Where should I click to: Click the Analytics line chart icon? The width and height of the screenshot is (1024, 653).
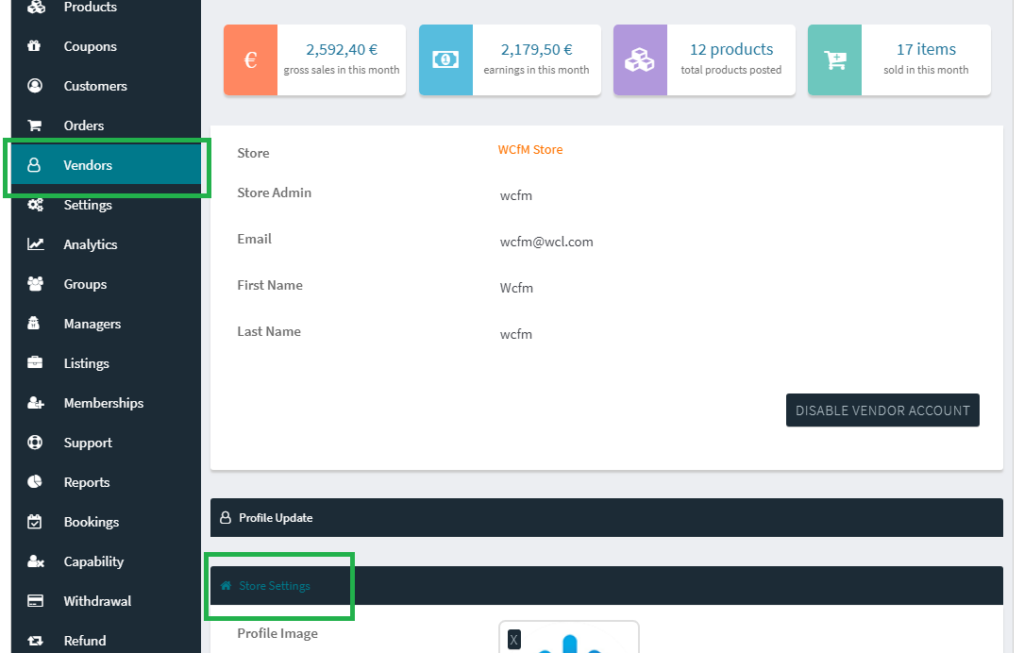[x=35, y=244]
